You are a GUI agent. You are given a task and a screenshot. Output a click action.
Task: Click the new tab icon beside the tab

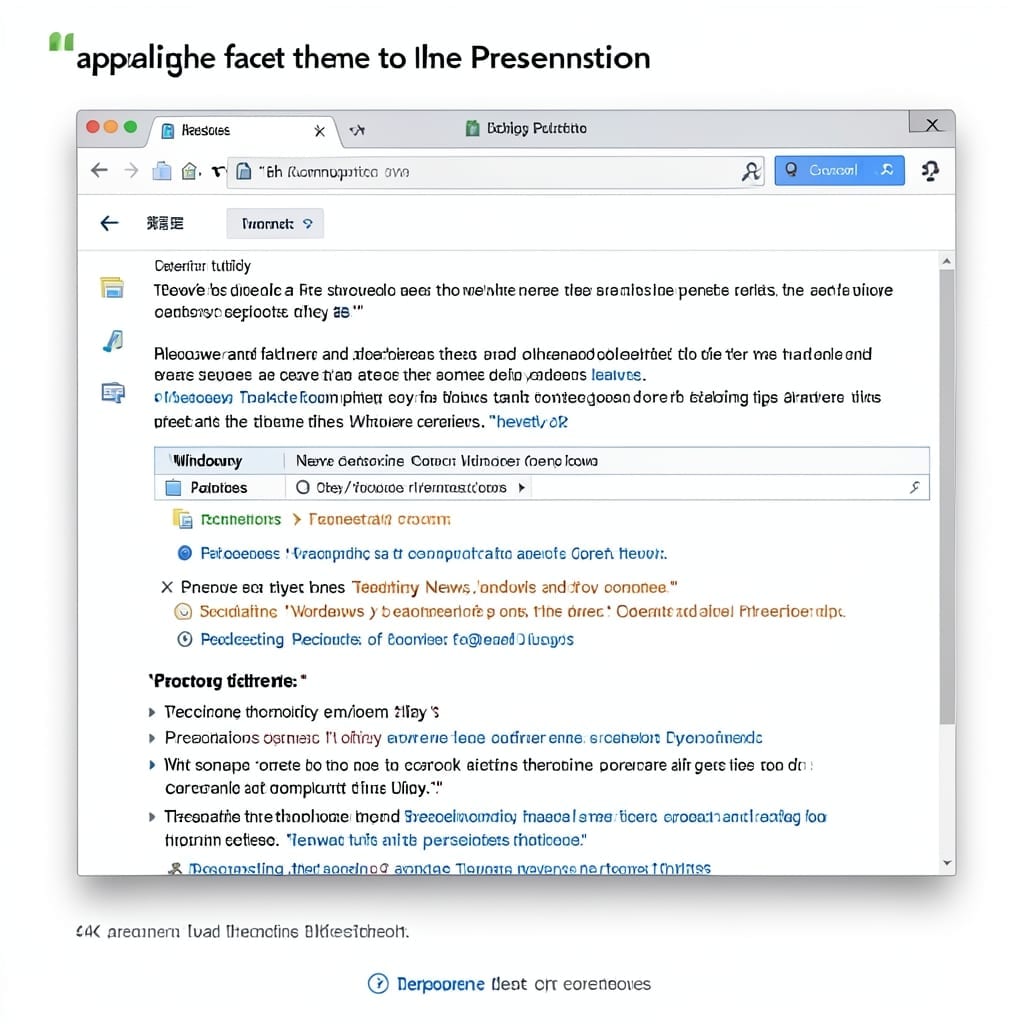[357, 131]
